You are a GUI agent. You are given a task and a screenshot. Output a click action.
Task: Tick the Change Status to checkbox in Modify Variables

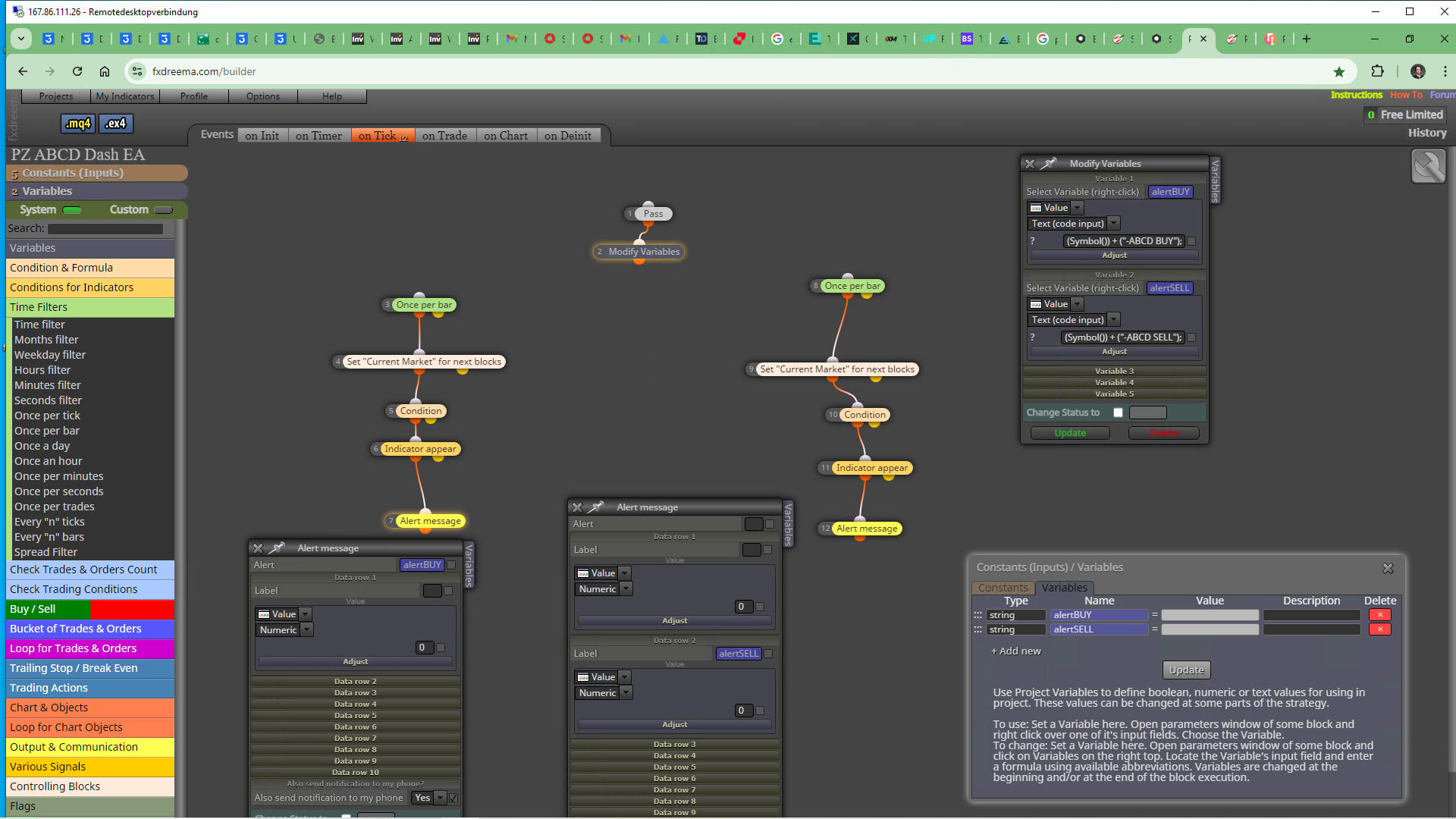coord(1118,413)
